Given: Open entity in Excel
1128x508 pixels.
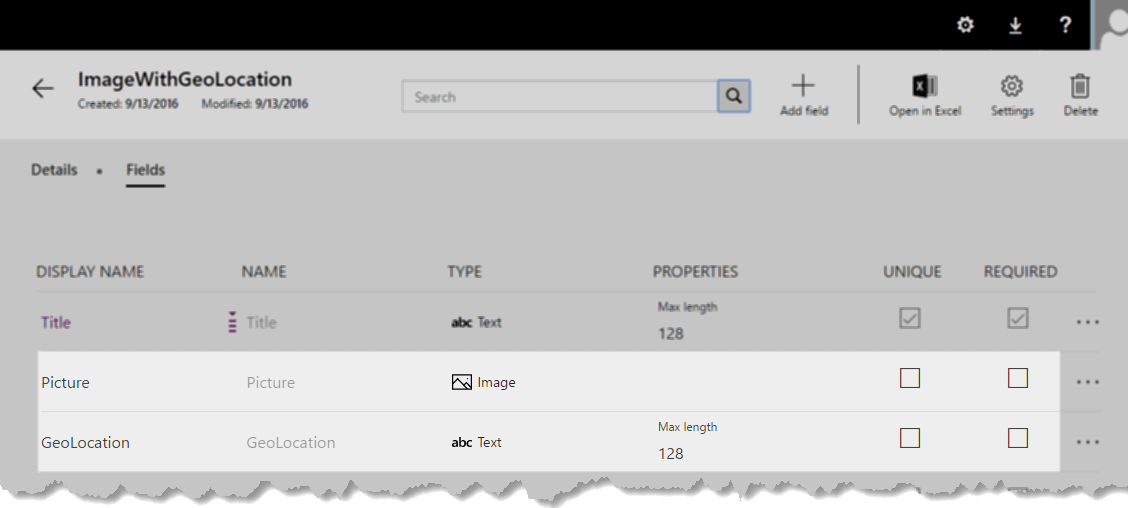Looking at the screenshot, I should (x=924, y=86).
